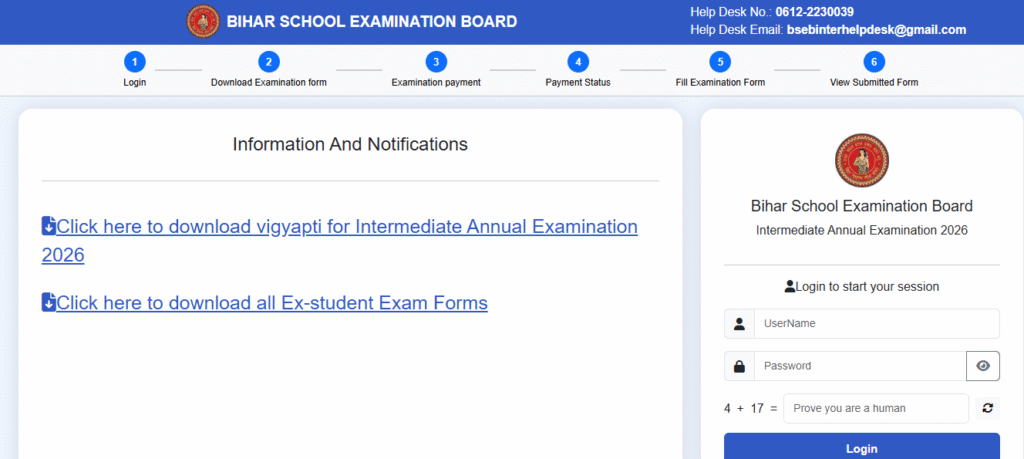
Task: Click the BSEB logo in header
Action: 204,21
